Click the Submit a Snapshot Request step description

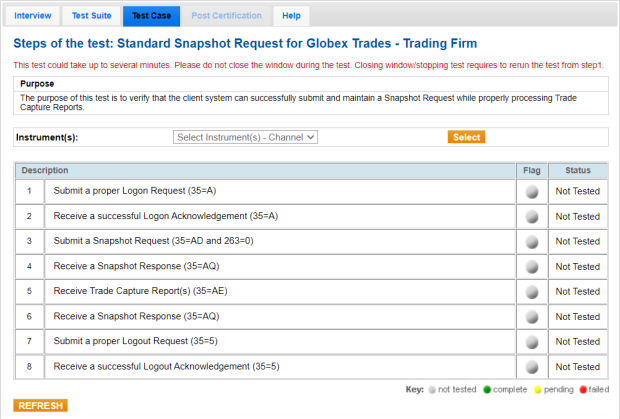tap(153, 241)
